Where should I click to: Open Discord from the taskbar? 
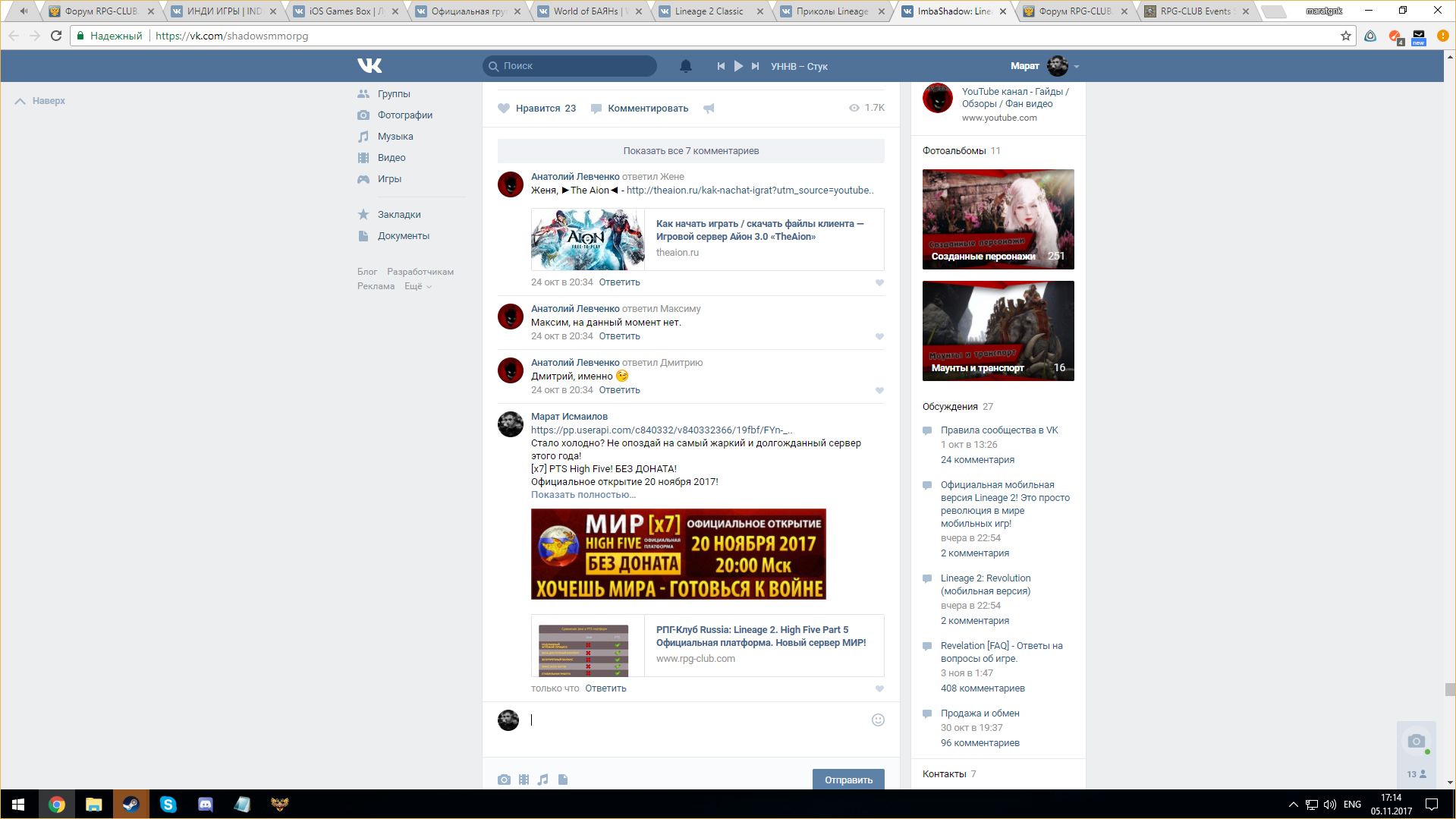click(x=205, y=805)
